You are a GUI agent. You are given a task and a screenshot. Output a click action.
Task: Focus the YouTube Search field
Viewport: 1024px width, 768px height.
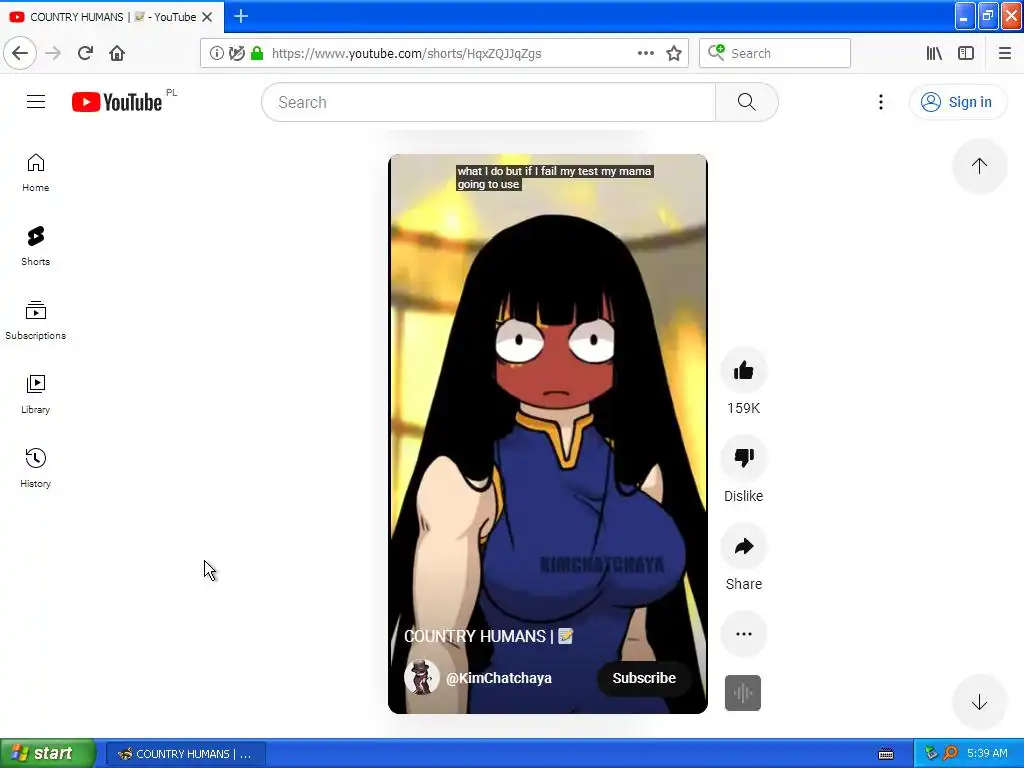(488, 102)
